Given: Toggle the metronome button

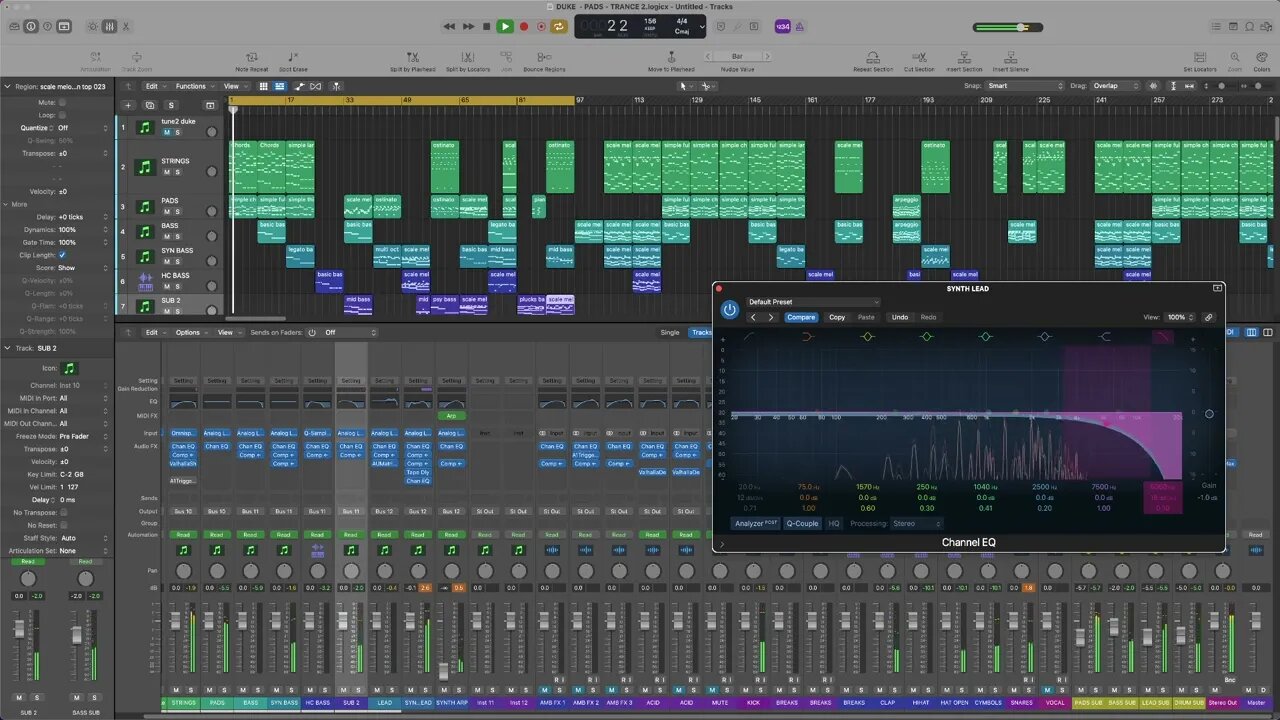Looking at the screenshot, I should (x=799, y=26).
